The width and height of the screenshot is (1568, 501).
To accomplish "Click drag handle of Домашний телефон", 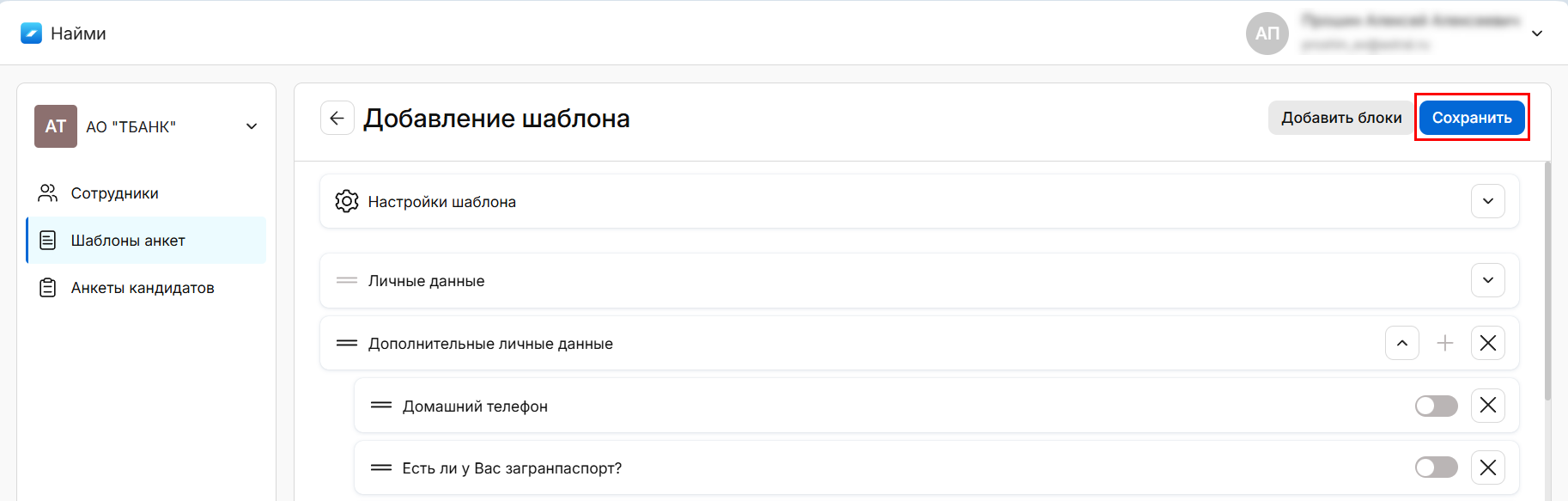I will tap(381, 406).
